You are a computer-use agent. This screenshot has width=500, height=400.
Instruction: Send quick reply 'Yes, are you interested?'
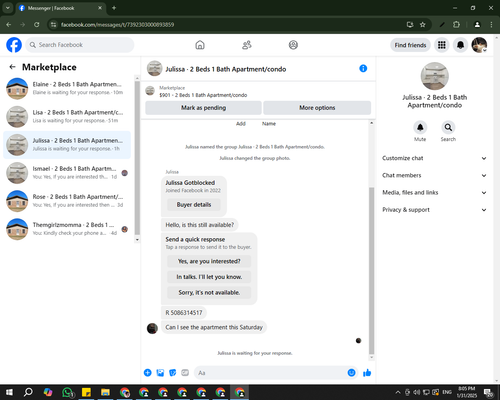click(x=209, y=261)
